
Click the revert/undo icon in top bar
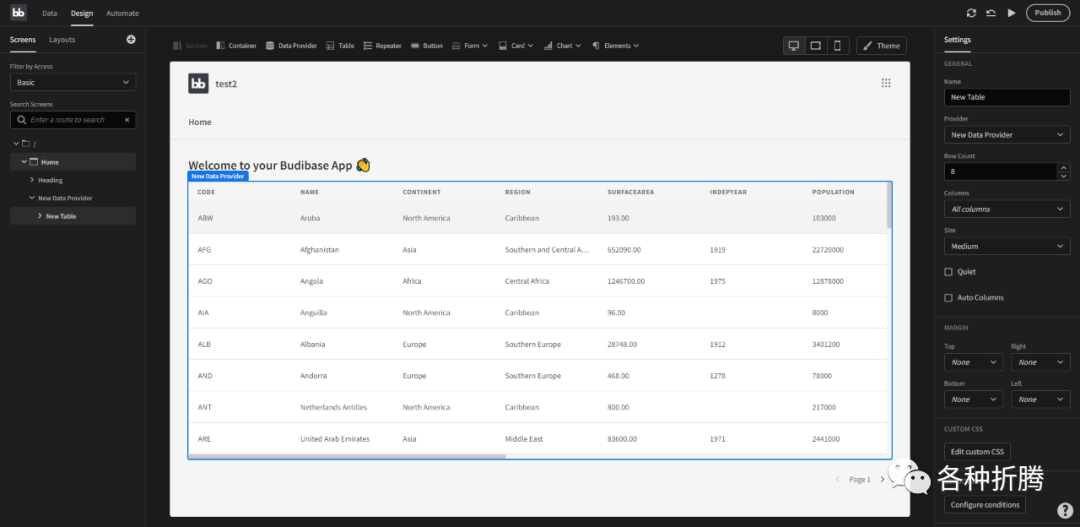[x=991, y=13]
